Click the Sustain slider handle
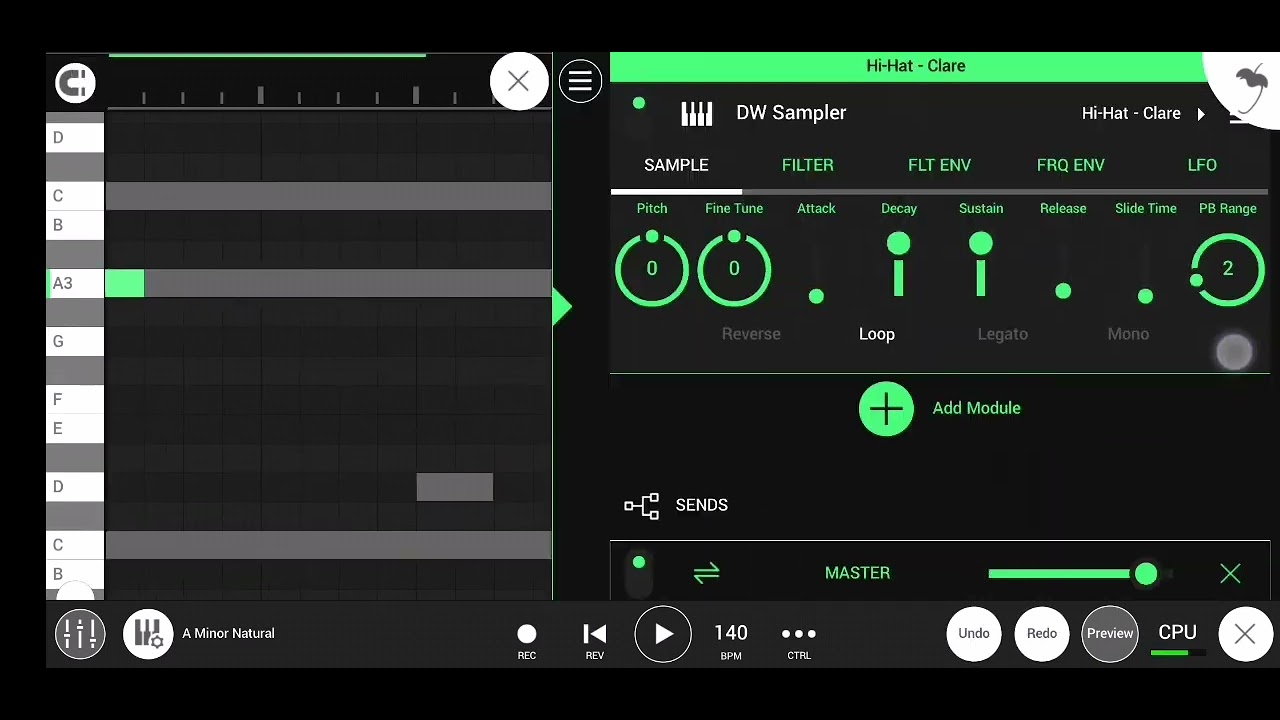The image size is (1280, 720). click(981, 243)
